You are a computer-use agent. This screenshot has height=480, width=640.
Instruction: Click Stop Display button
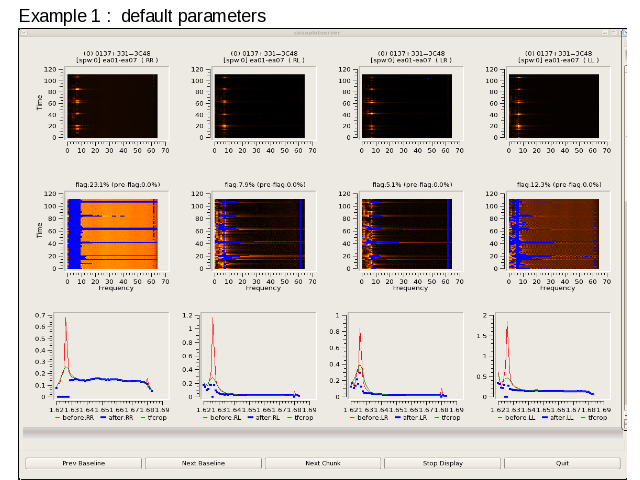tap(442, 463)
